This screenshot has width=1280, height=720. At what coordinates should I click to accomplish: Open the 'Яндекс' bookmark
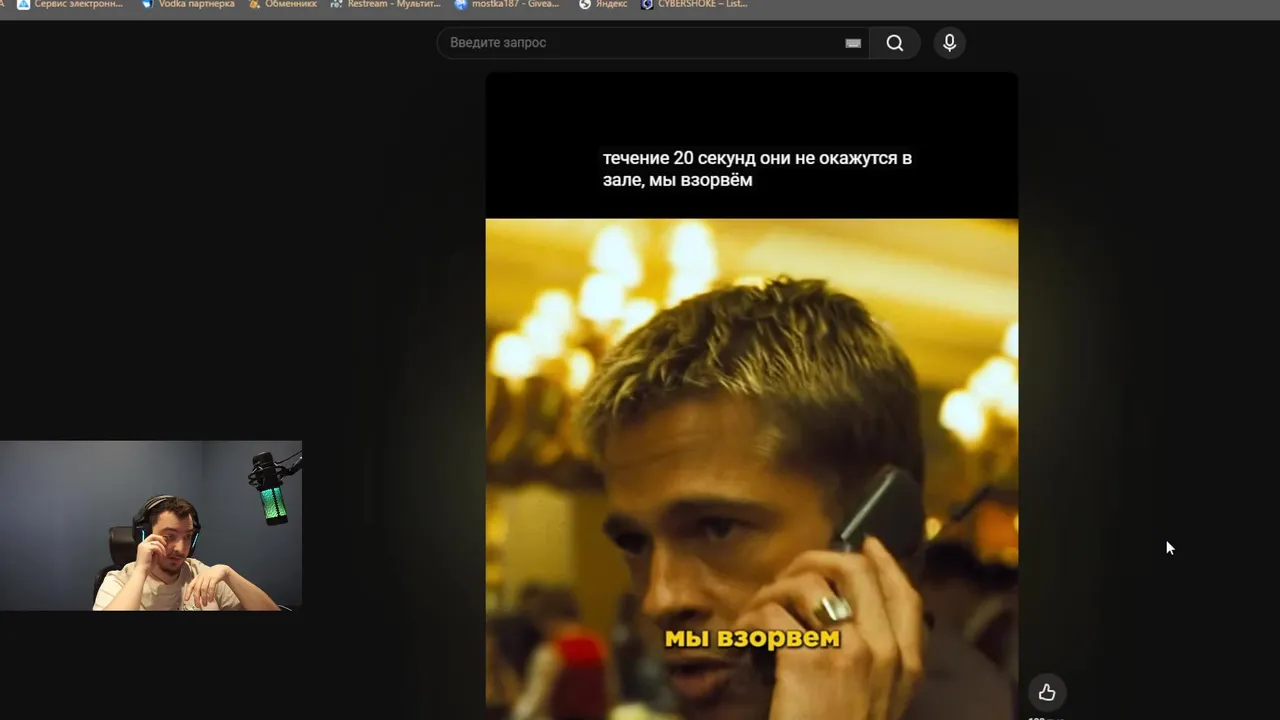603,4
